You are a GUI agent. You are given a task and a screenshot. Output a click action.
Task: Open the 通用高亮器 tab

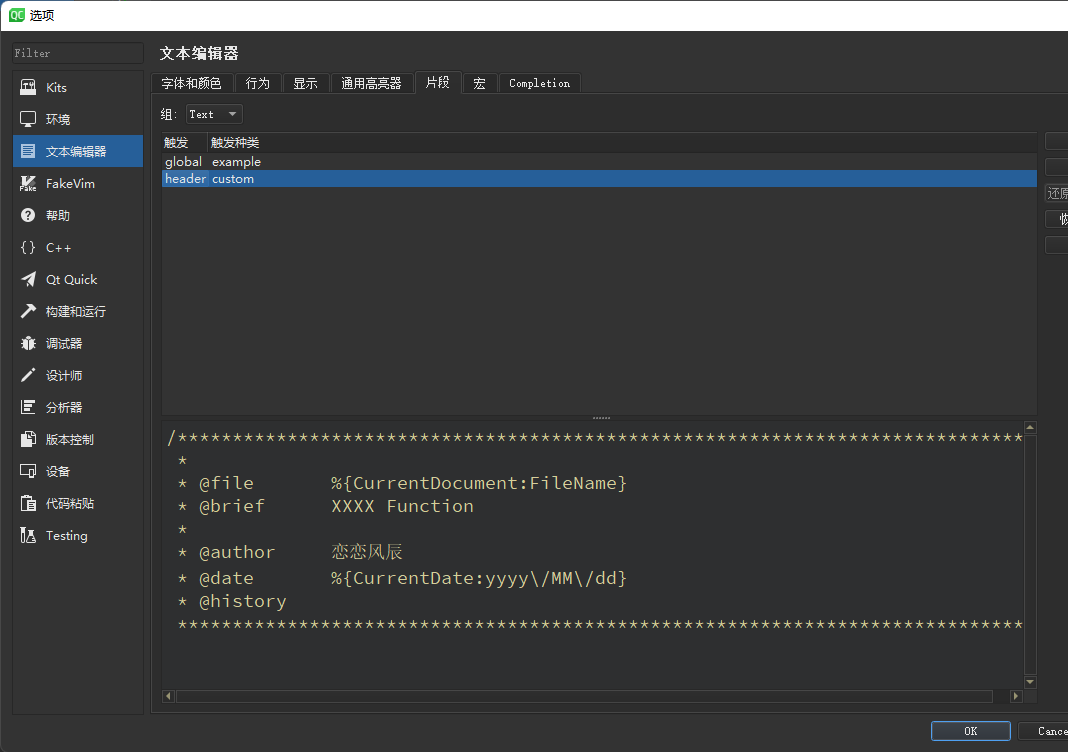click(x=371, y=83)
